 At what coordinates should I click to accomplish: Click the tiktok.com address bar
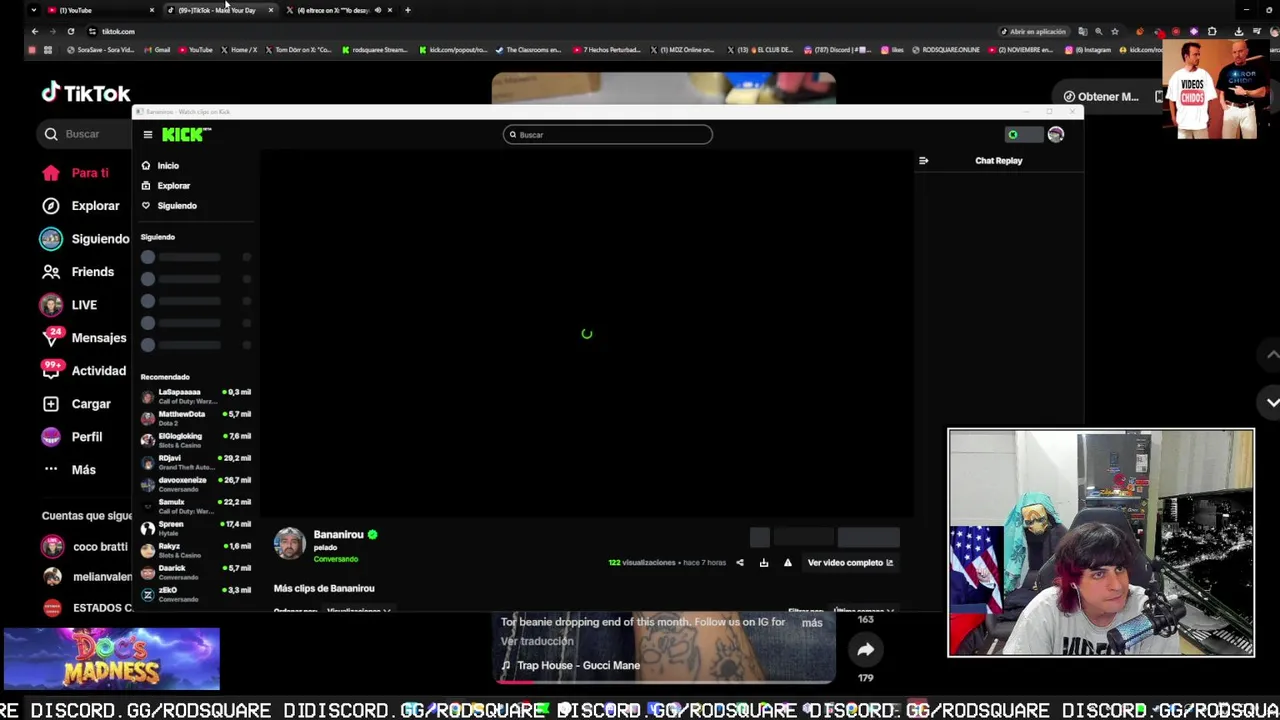(540, 31)
